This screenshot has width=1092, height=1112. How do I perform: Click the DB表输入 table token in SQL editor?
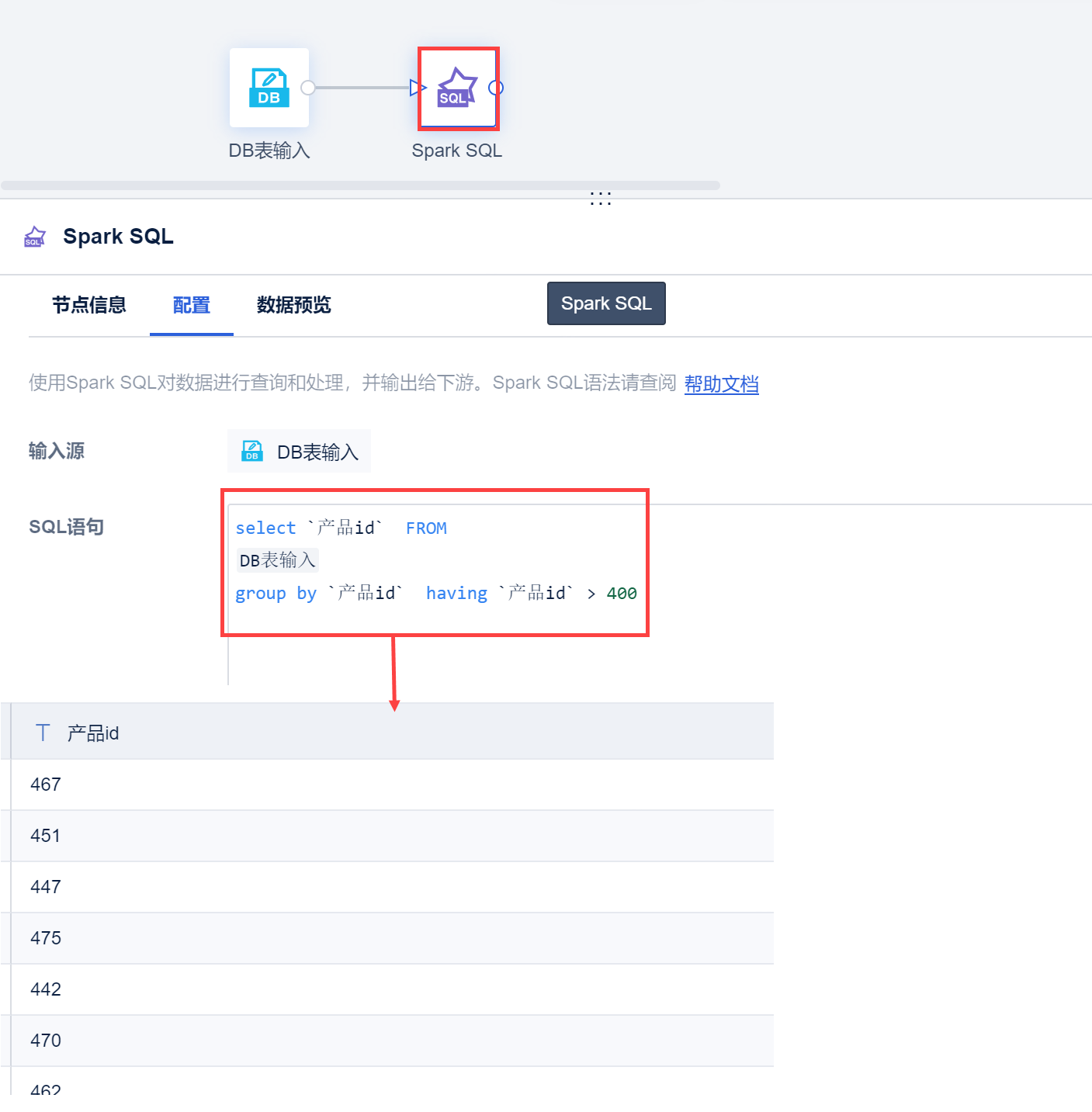278,560
